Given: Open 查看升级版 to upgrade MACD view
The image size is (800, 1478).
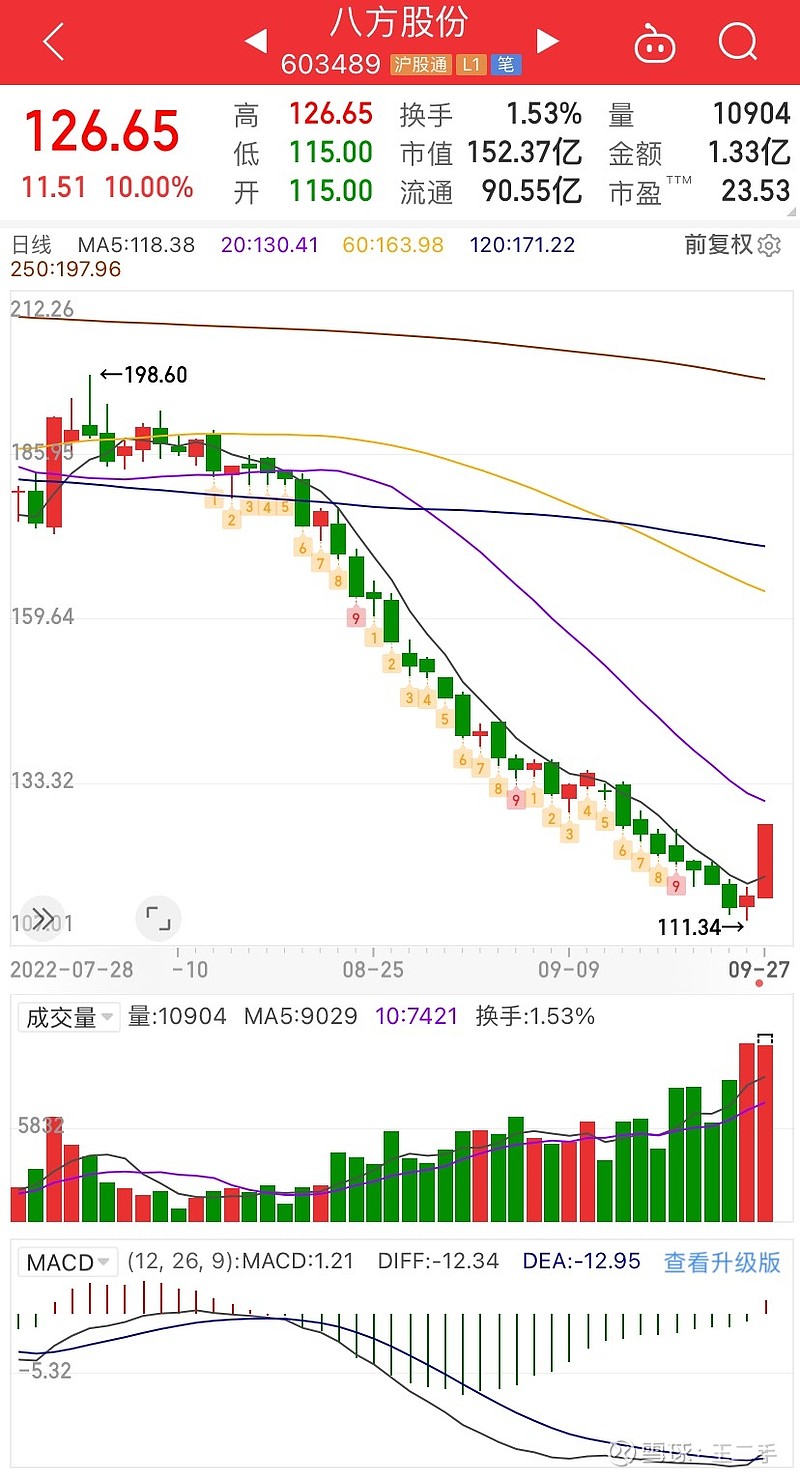Looking at the screenshot, I should pos(724,1261).
